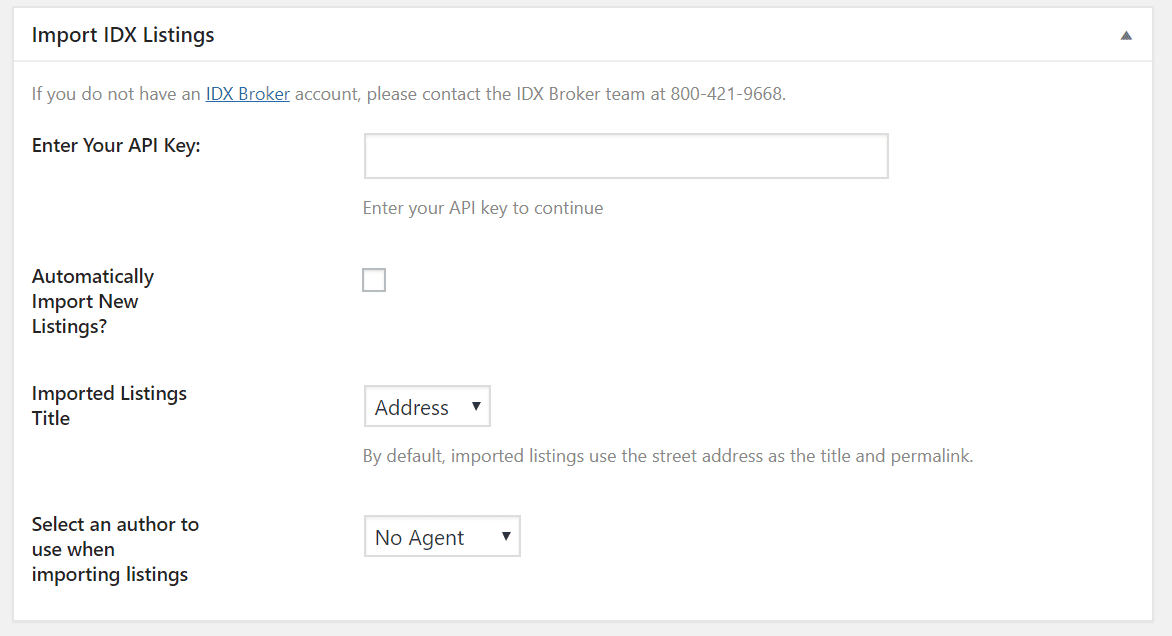1172x636 pixels.
Task: Click the Enter Your API Key label
Action: coord(116,146)
